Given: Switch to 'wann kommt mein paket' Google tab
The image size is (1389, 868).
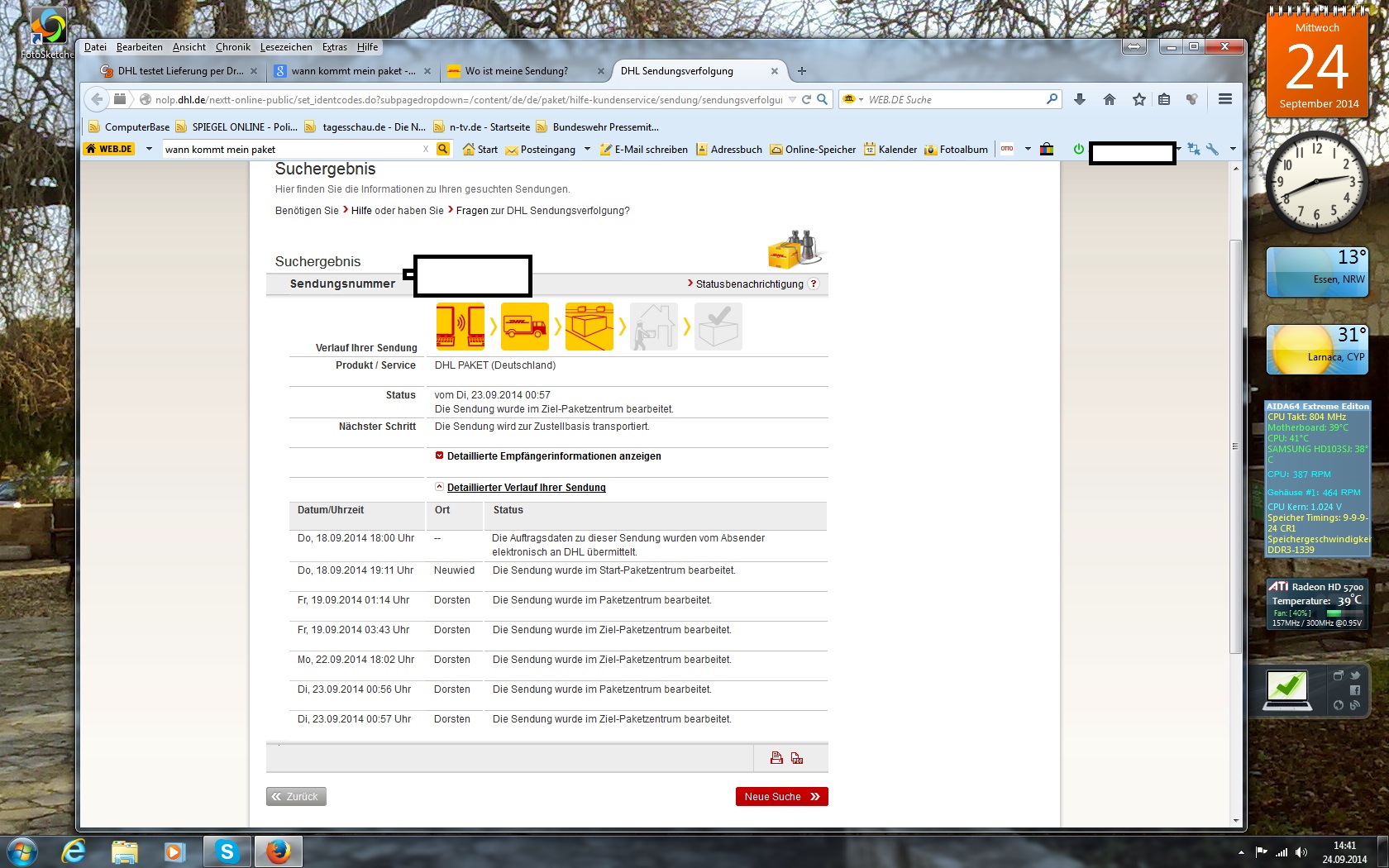Looking at the screenshot, I should point(353,71).
